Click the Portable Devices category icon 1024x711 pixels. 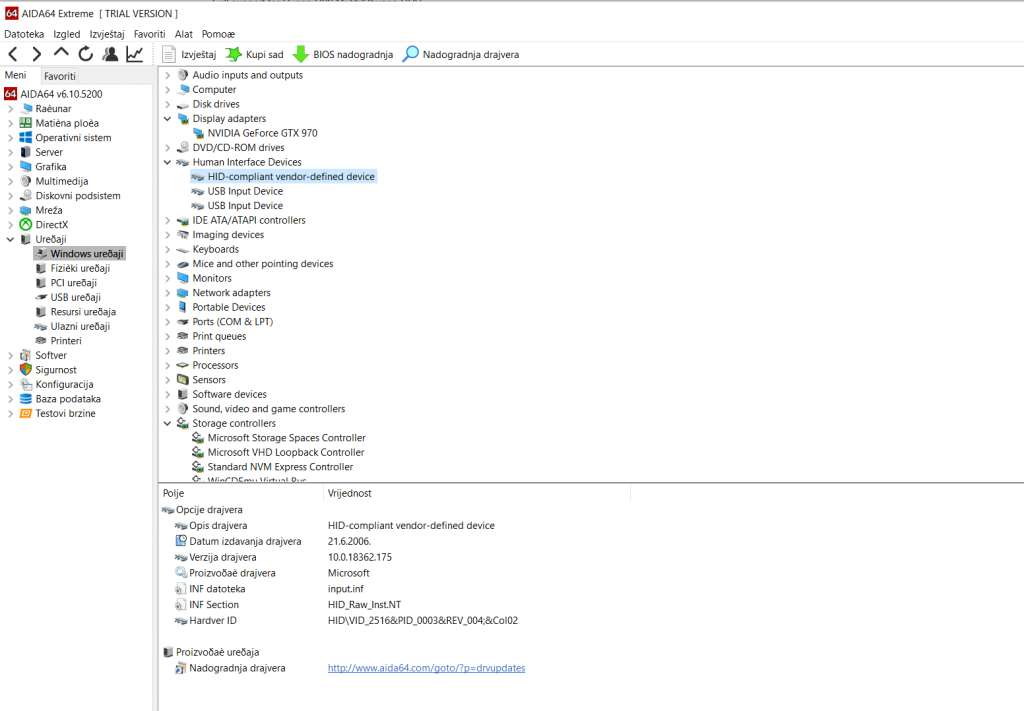(183, 307)
